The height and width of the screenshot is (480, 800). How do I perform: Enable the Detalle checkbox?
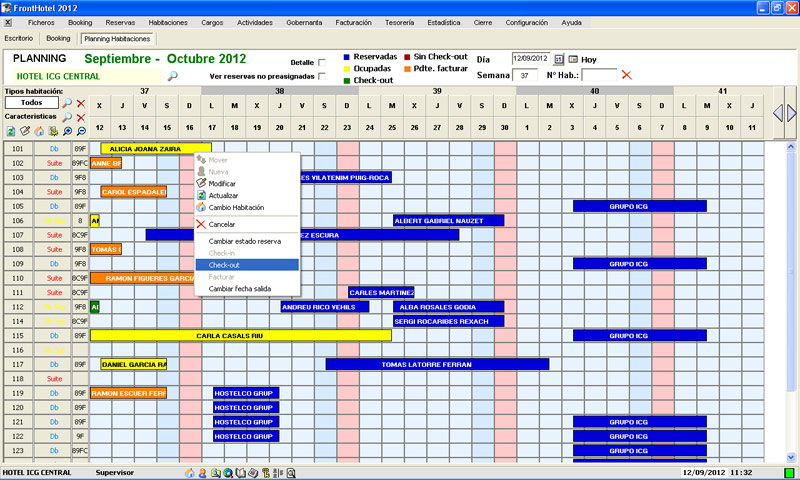pos(321,62)
